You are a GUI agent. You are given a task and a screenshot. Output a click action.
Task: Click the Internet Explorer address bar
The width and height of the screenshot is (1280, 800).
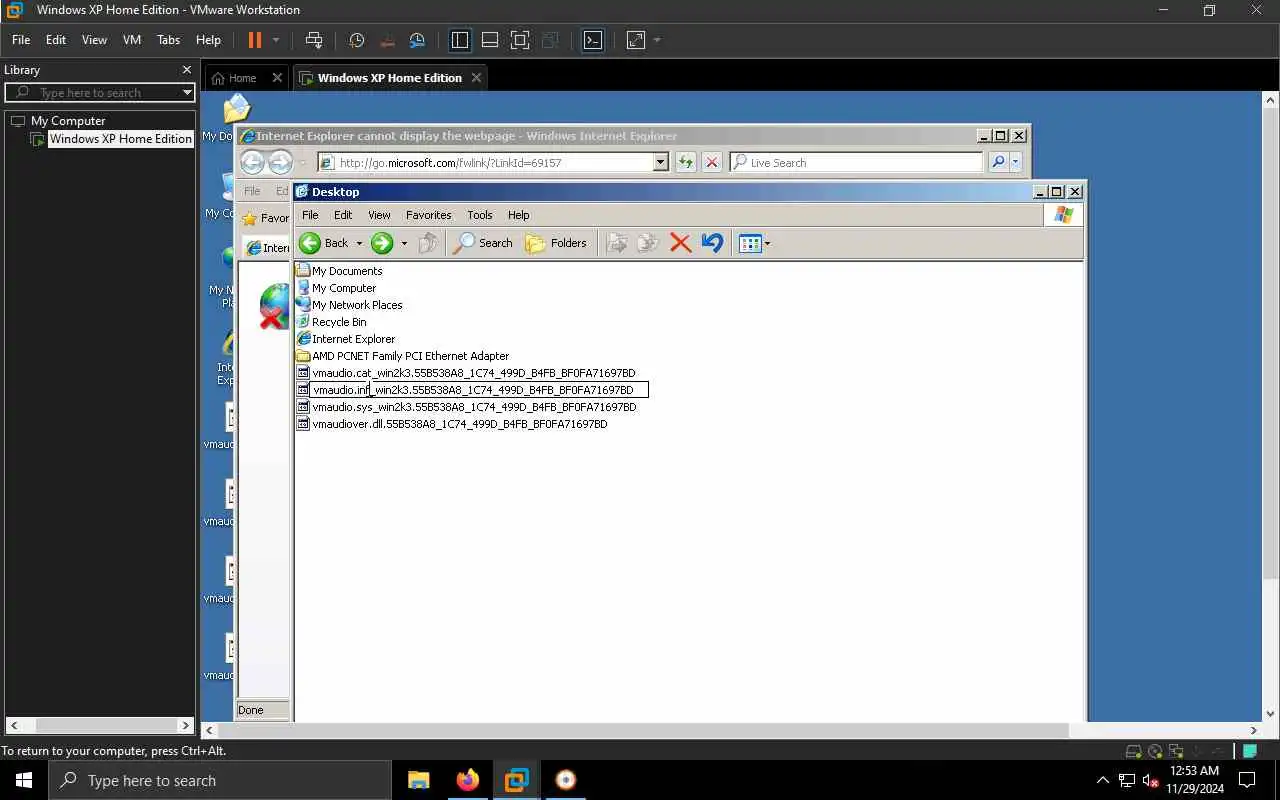[x=485, y=162]
